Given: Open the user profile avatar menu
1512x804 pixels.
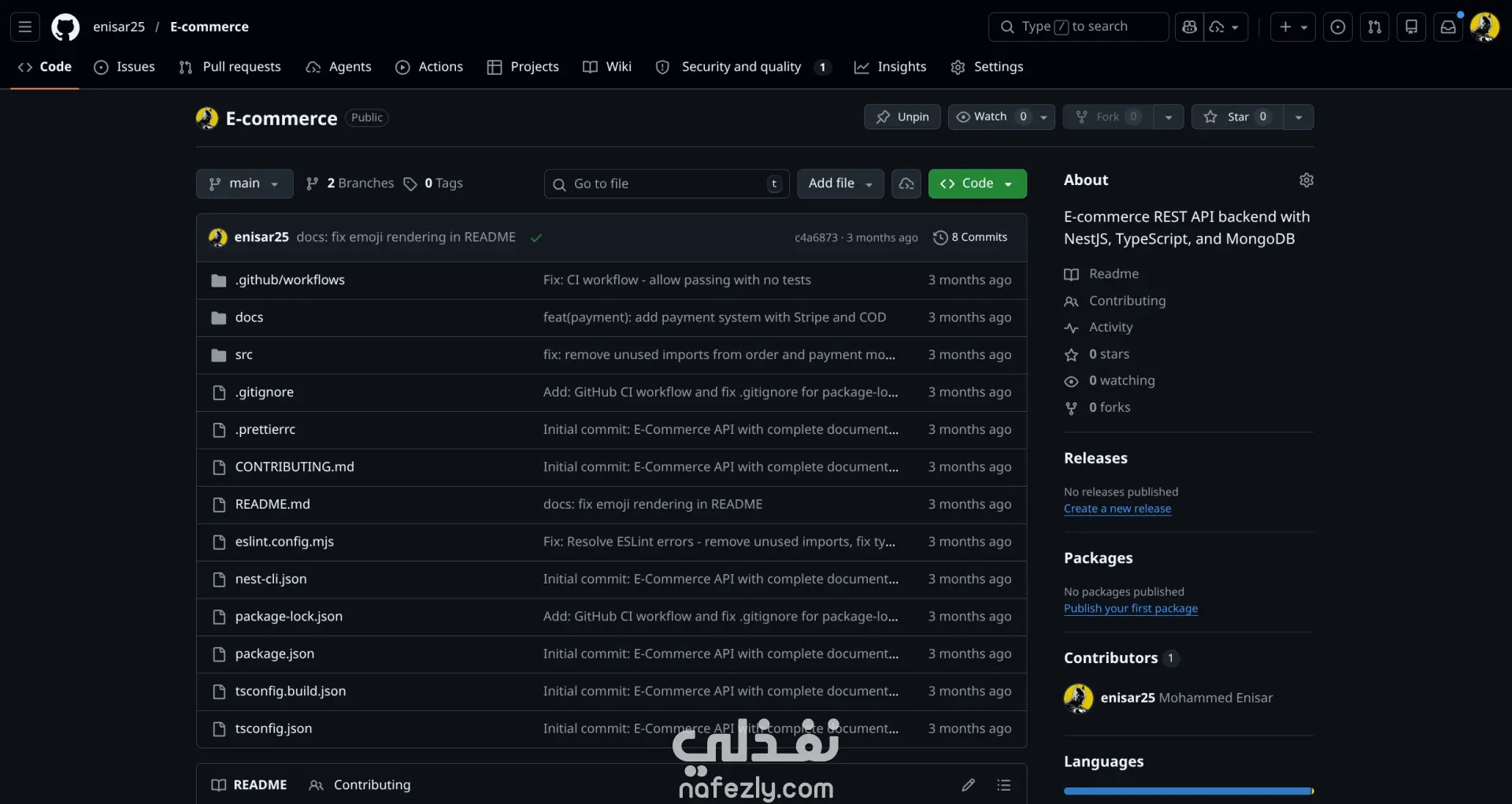Looking at the screenshot, I should 1484,27.
